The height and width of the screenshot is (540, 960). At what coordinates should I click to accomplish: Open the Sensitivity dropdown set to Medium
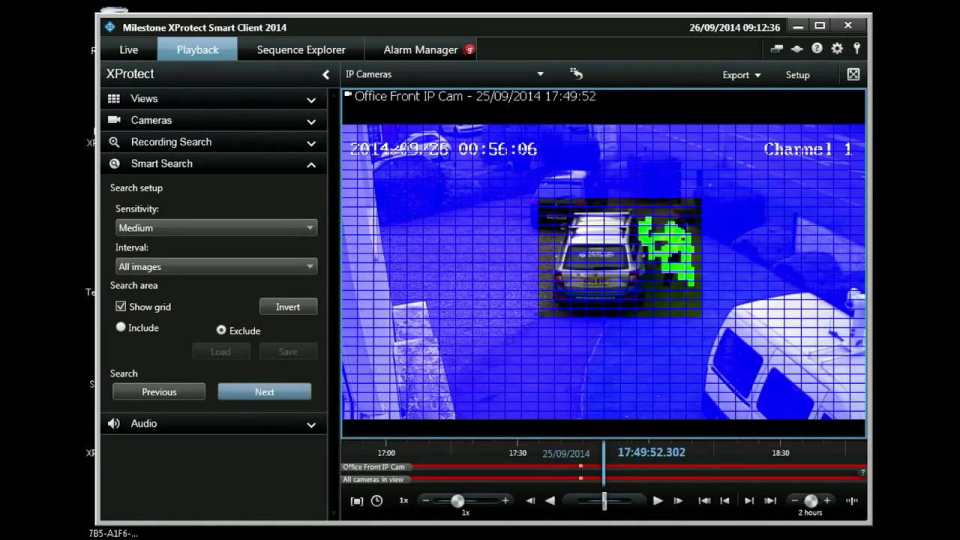tap(216, 228)
